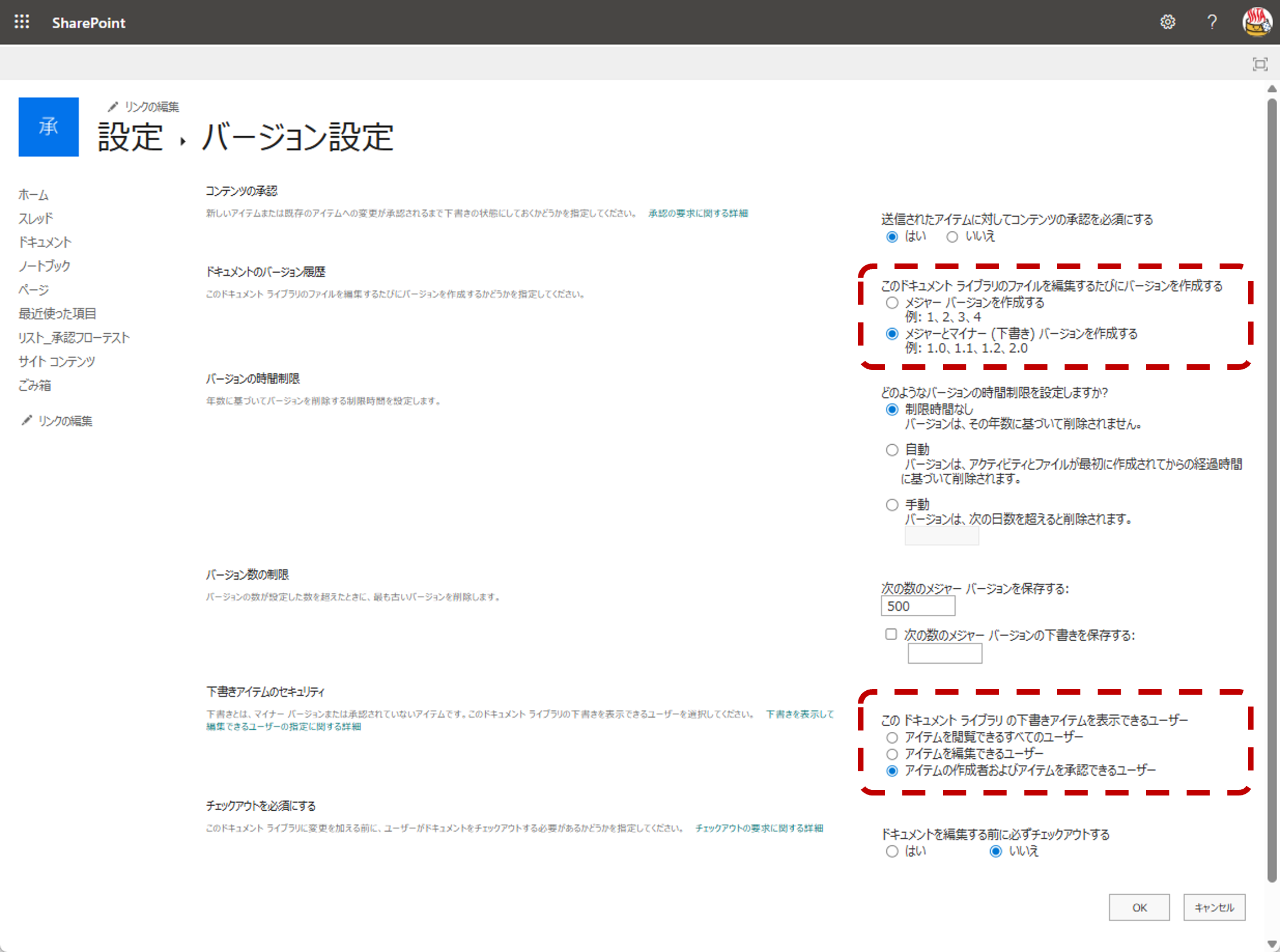1280x952 pixels.
Task: Open ドキュメント in left navigation
Action: 45,242
